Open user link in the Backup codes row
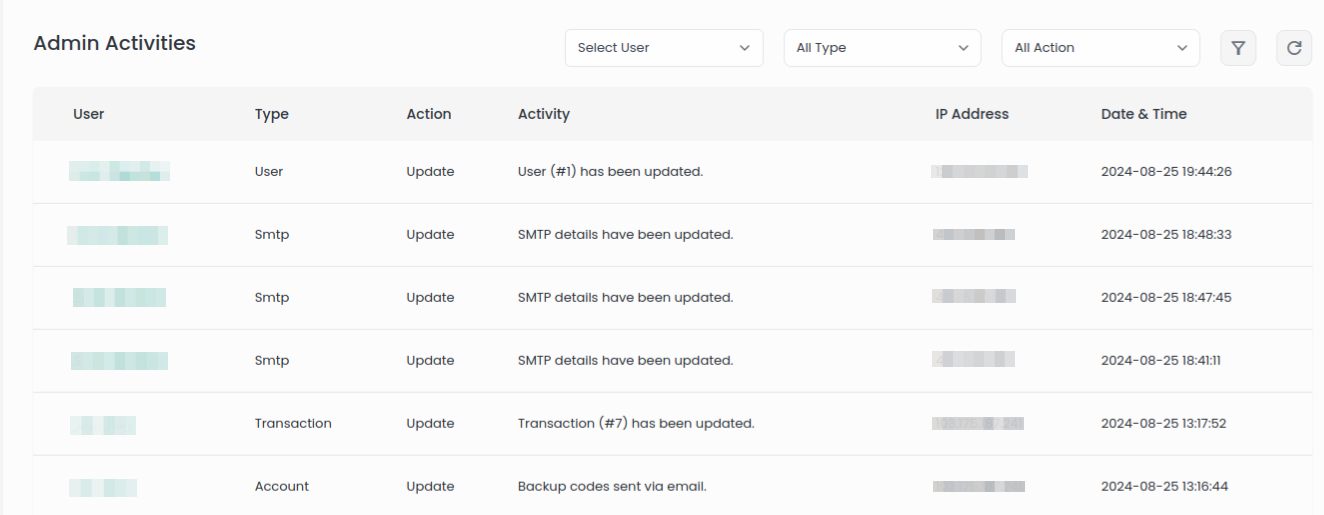The height and width of the screenshot is (515, 1324). 103,487
